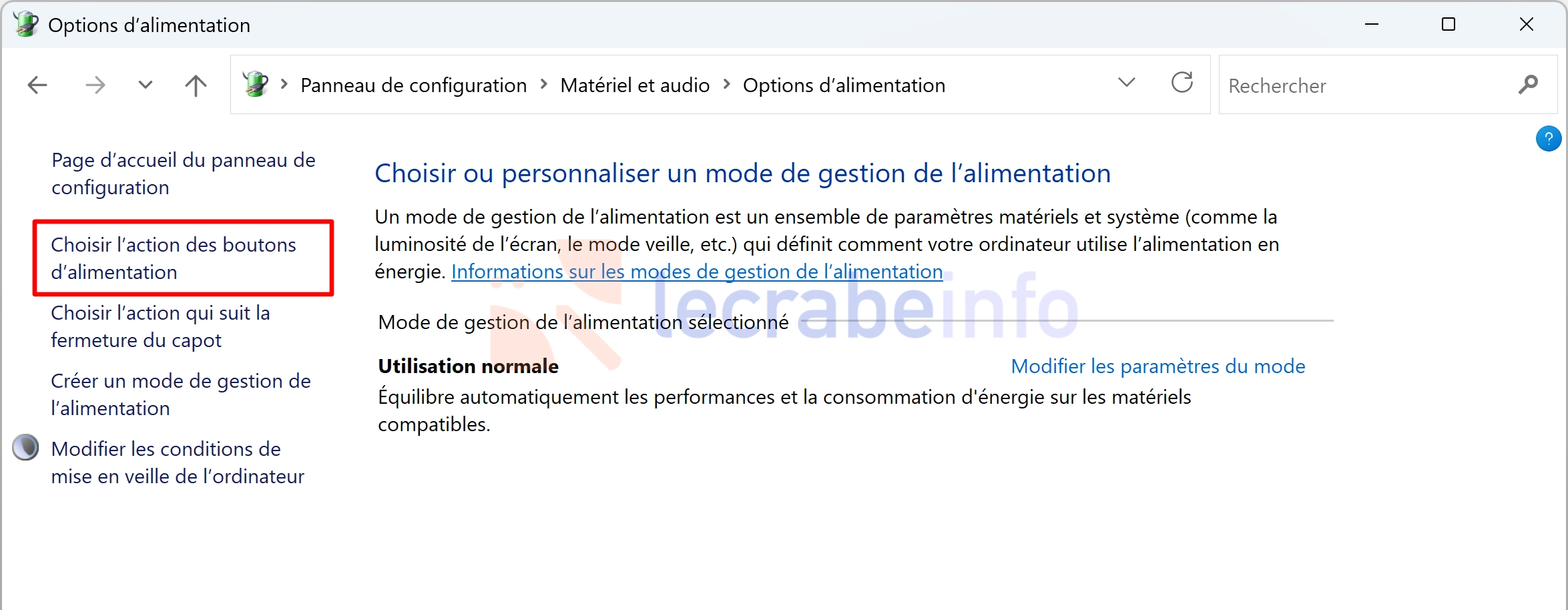Refresh the Options d'alimentation page
1568x610 pixels.
[1182, 83]
